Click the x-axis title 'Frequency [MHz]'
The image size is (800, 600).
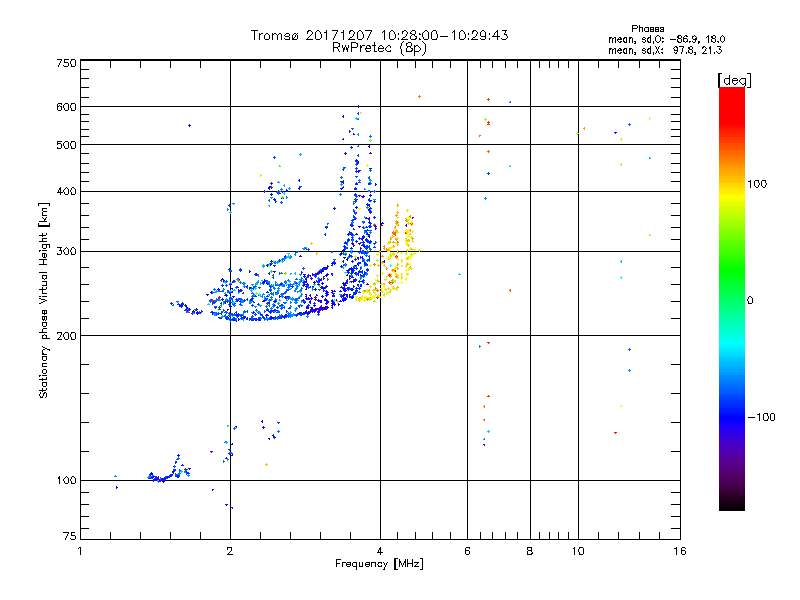coord(379,564)
